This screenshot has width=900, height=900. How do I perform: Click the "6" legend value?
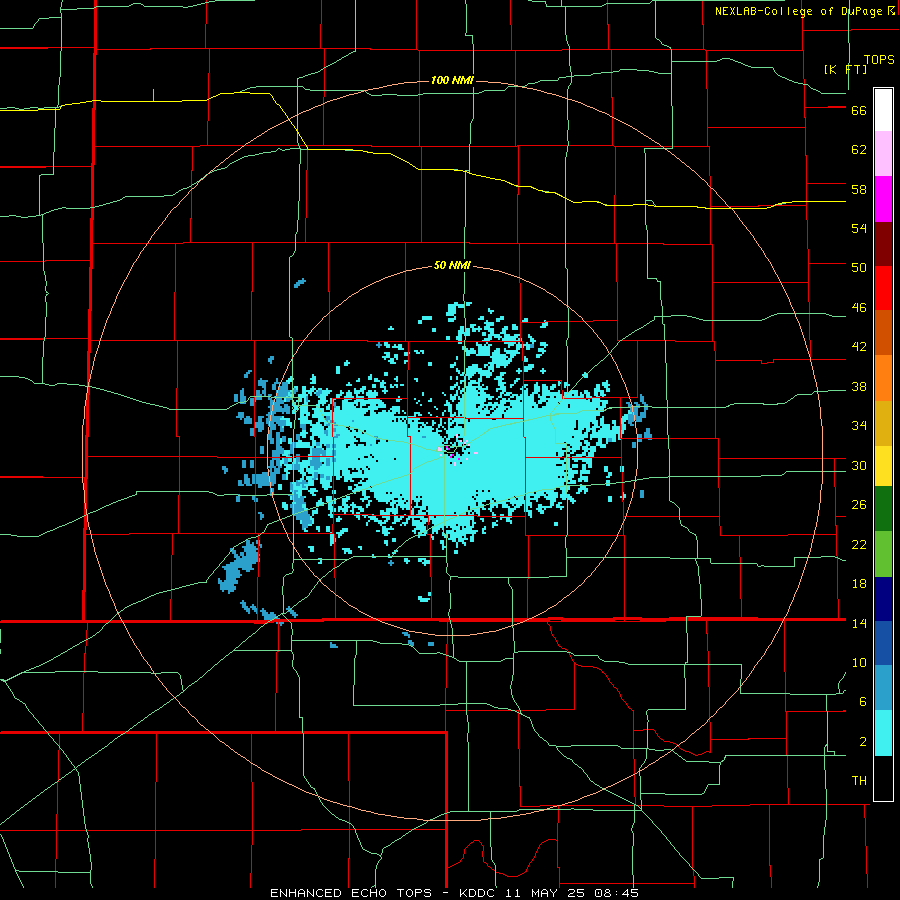863,702
